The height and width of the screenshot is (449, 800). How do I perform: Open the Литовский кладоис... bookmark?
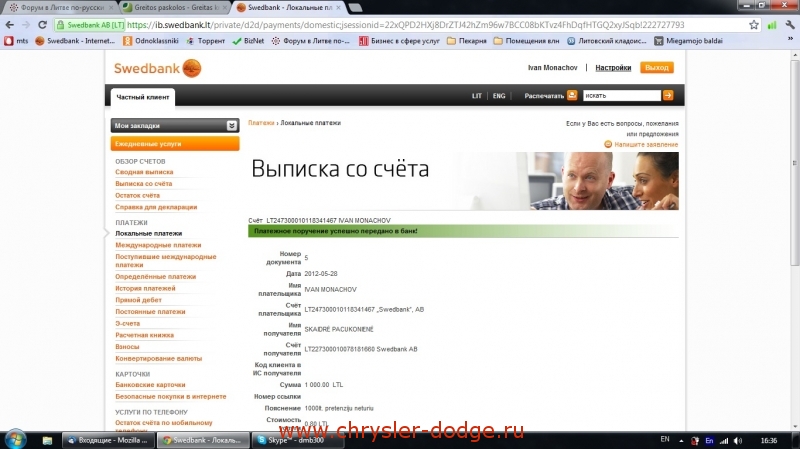[606, 41]
